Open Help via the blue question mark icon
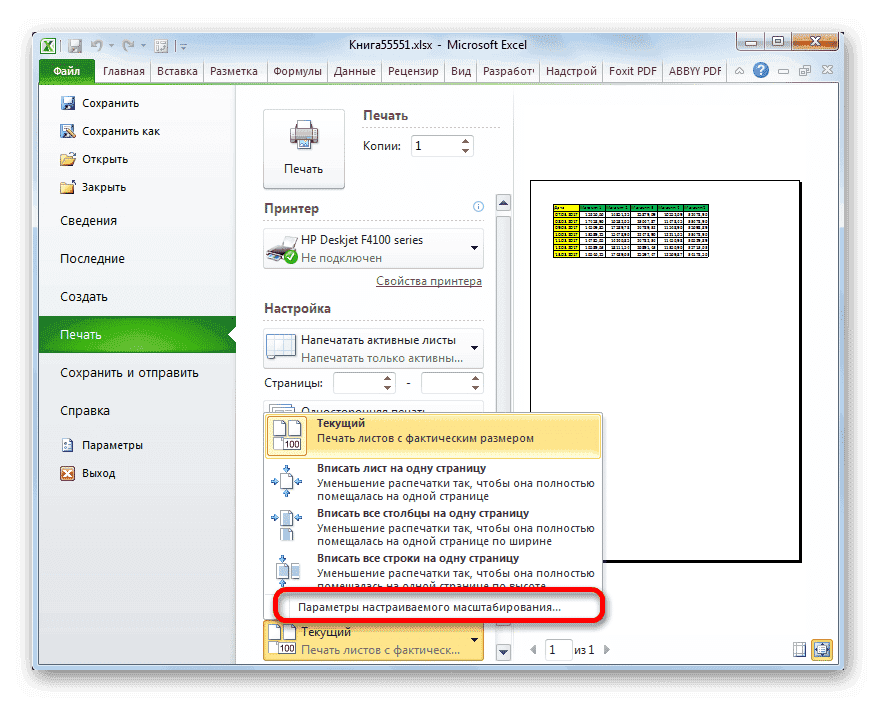Screen dimensions: 876x702 761,70
